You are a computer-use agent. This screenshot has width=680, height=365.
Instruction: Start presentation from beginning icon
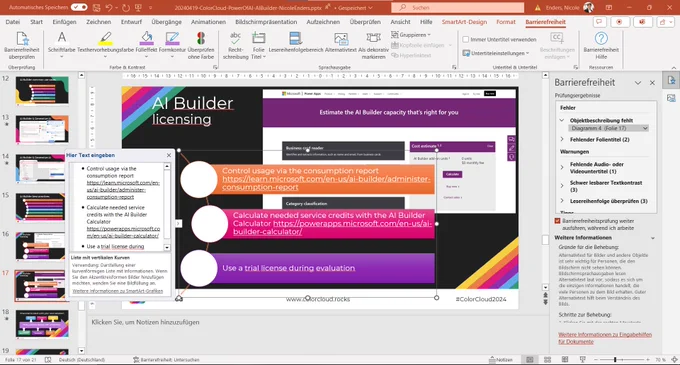tap(138, 7)
